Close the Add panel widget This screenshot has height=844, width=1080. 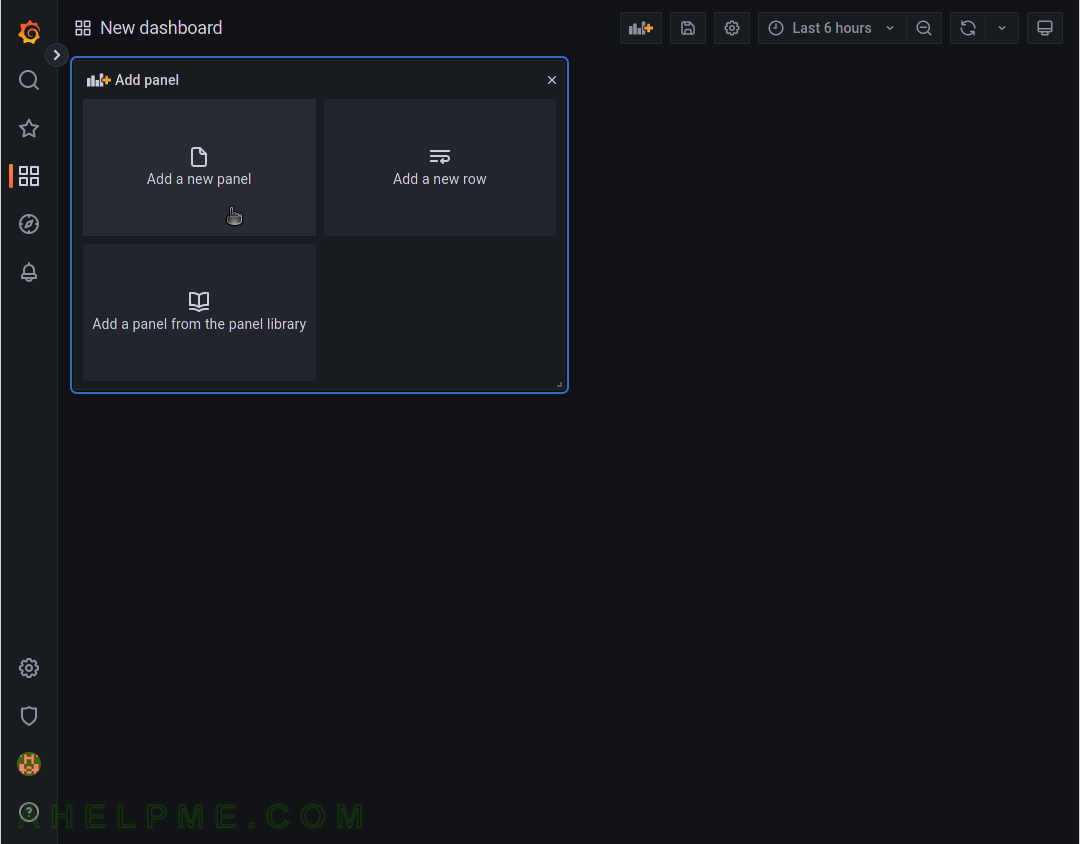pyautogui.click(x=552, y=80)
